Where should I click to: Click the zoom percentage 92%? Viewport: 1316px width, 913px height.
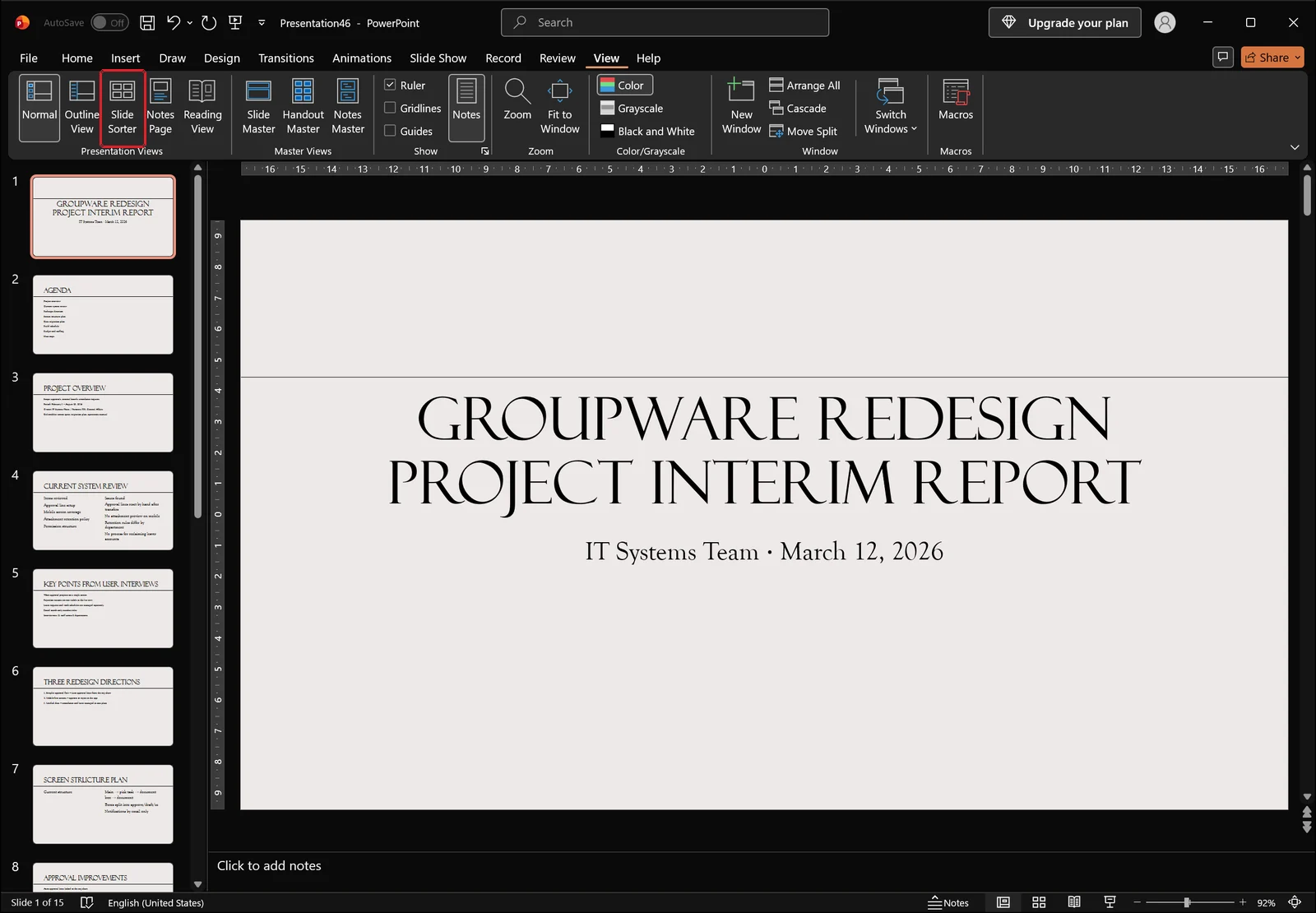(1266, 902)
